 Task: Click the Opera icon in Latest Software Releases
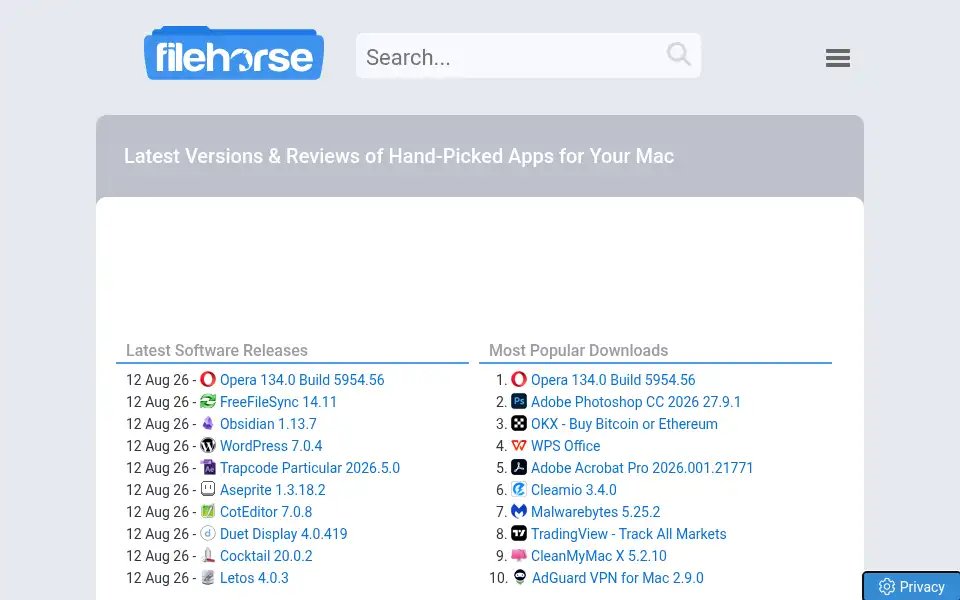(x=208, y=379)
